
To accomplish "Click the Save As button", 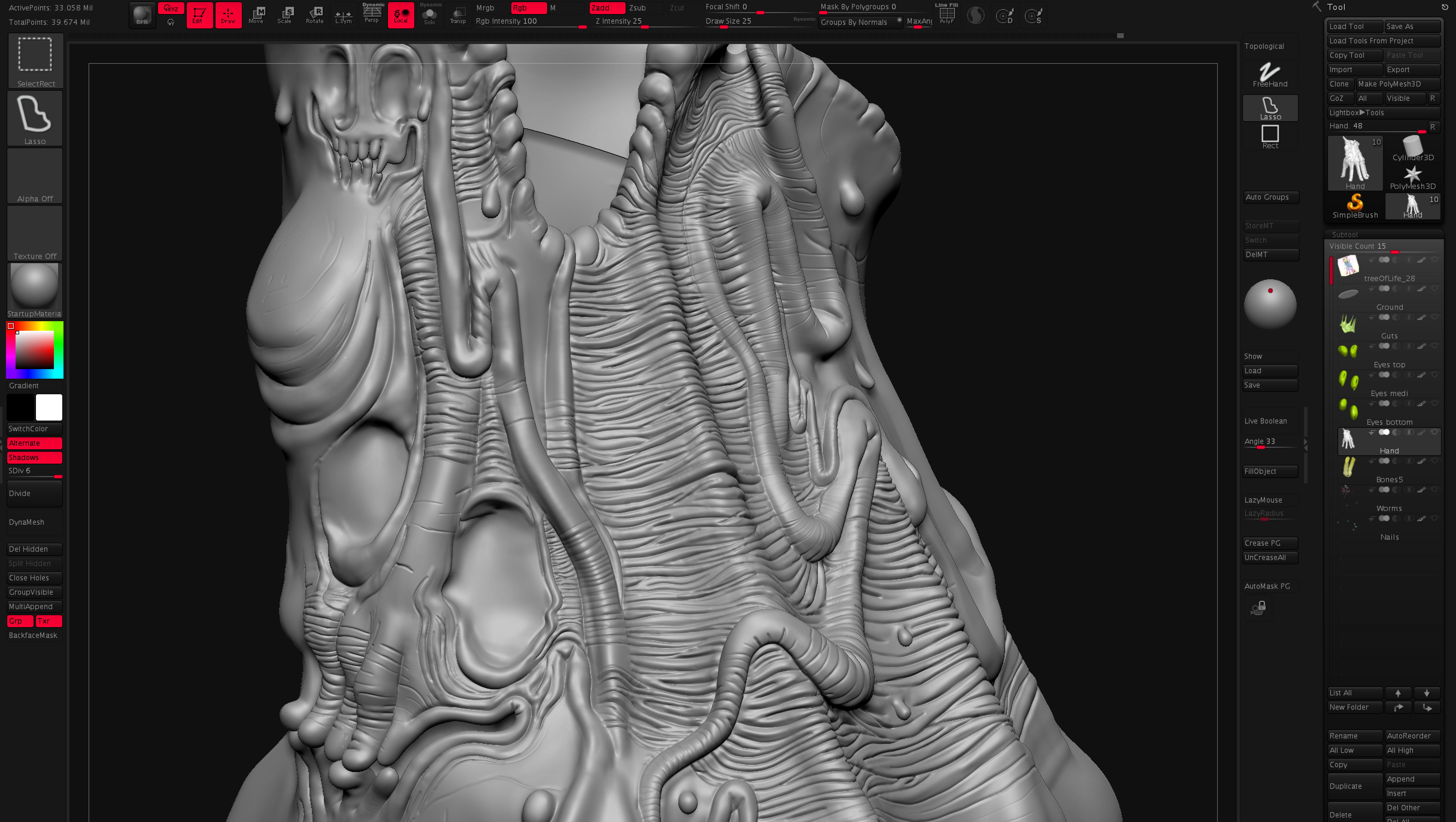I will click(x=1413, y=27).
